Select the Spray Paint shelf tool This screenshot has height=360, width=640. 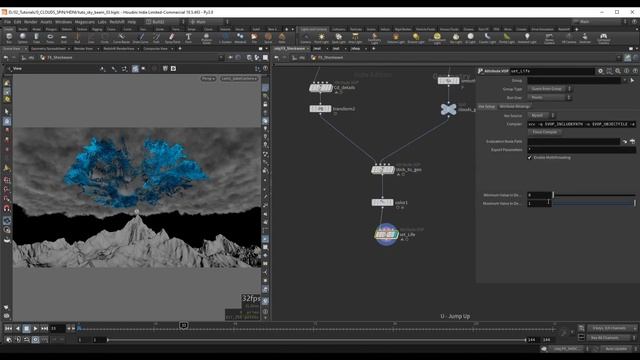click(x=172, y=38)
